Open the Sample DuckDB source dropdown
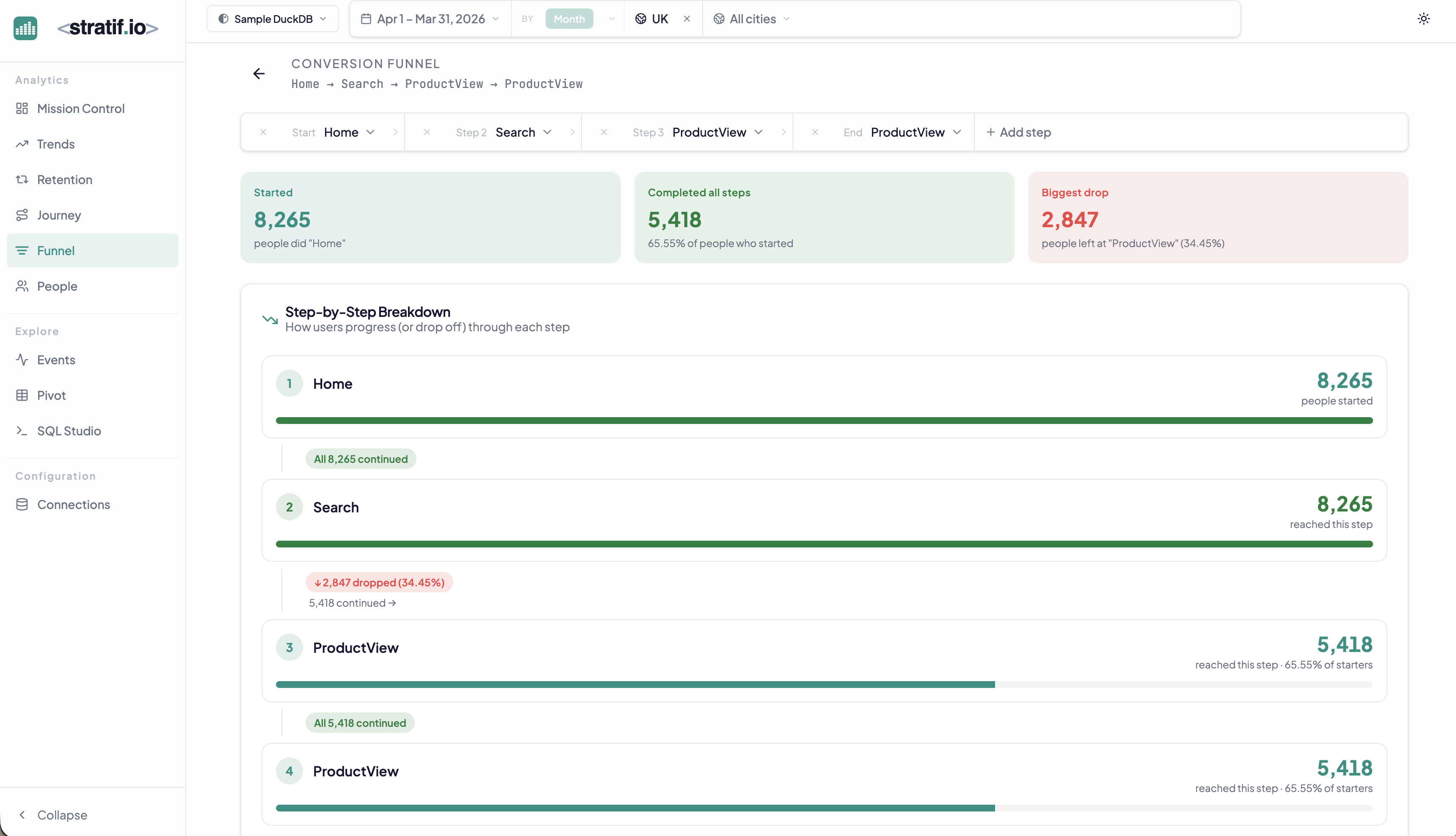The image size is (1456, 836). [x=272, y=19]
